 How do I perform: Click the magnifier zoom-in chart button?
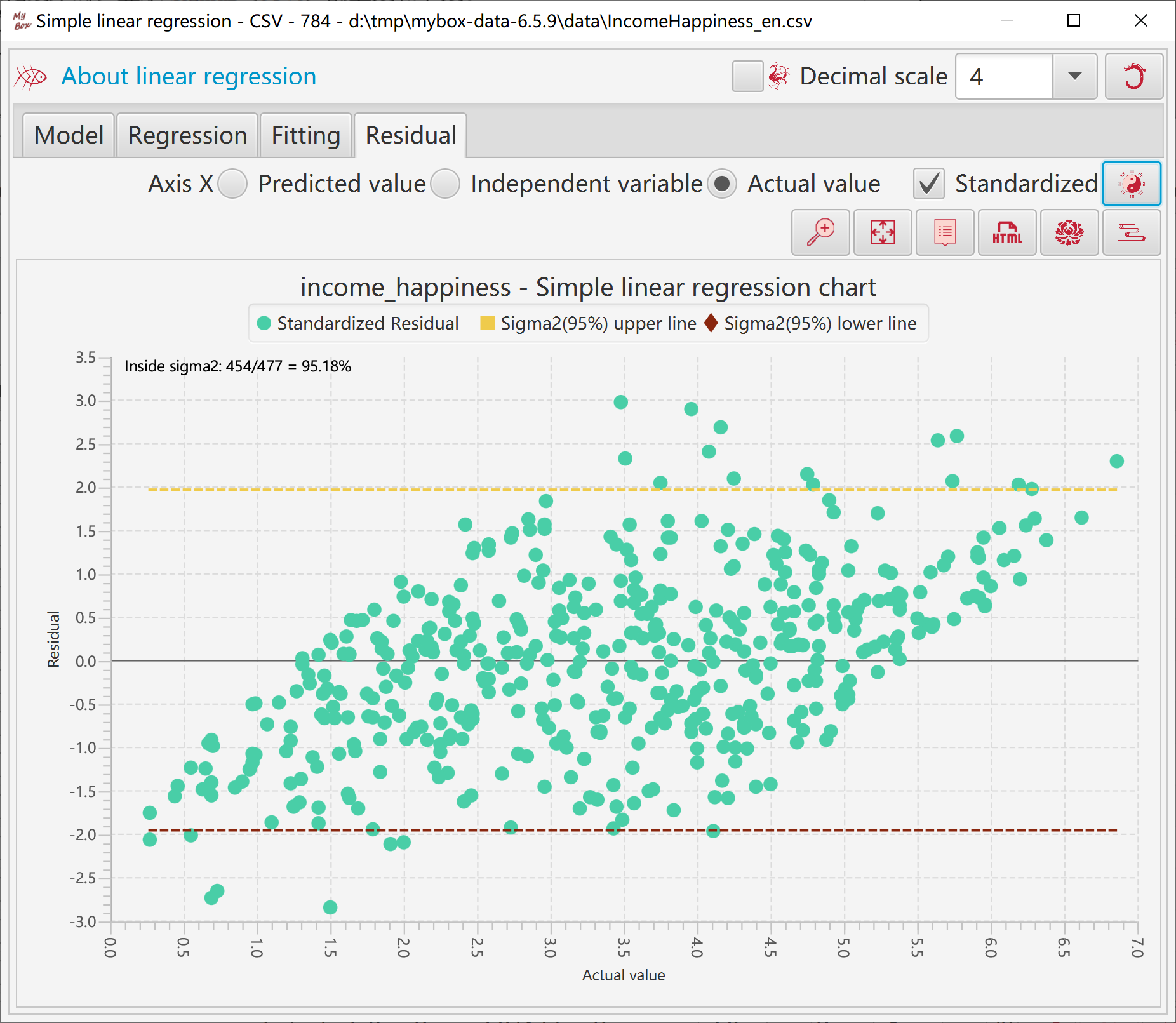click(x=820, y=232)
